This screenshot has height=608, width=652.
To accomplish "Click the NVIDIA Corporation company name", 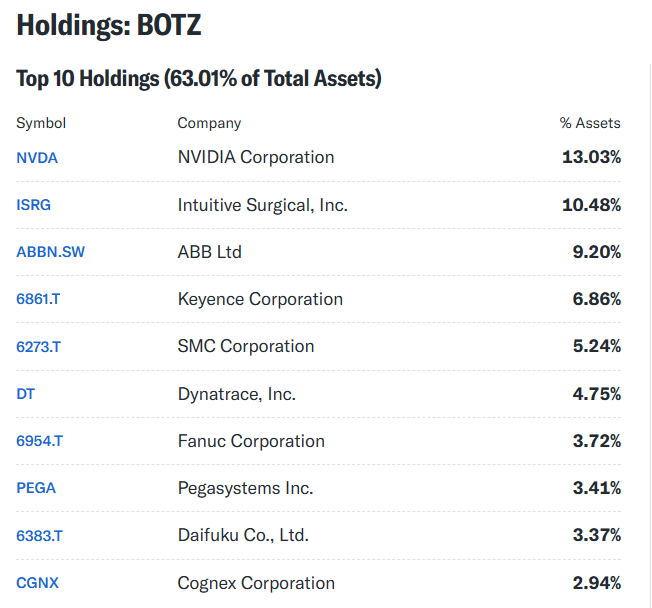I will tap(256, 157).
